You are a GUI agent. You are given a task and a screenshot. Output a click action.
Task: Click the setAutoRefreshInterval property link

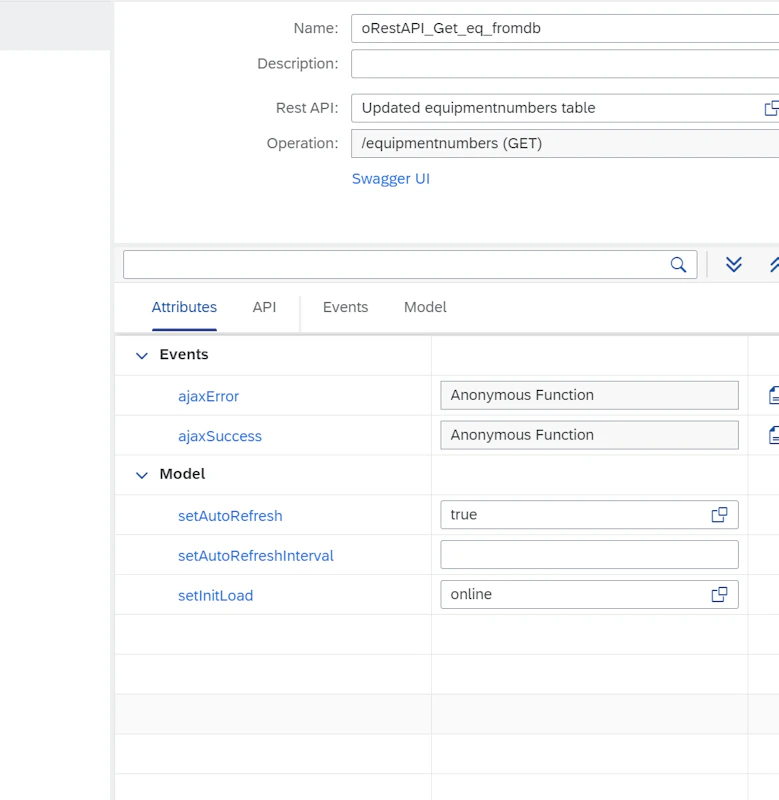pyautogui.click(x=256, y=556)
